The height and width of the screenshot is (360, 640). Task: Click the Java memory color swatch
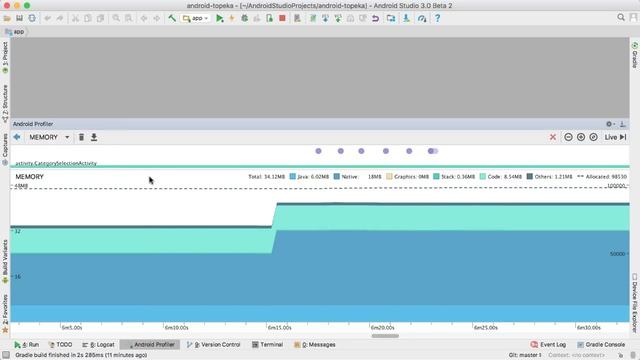292,176
